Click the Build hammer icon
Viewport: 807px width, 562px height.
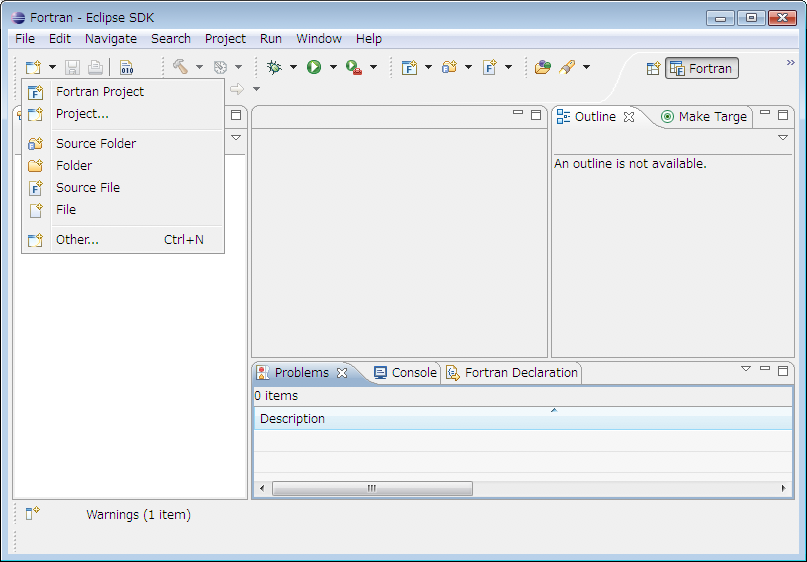pyautogui.click(x=180, y=67)
